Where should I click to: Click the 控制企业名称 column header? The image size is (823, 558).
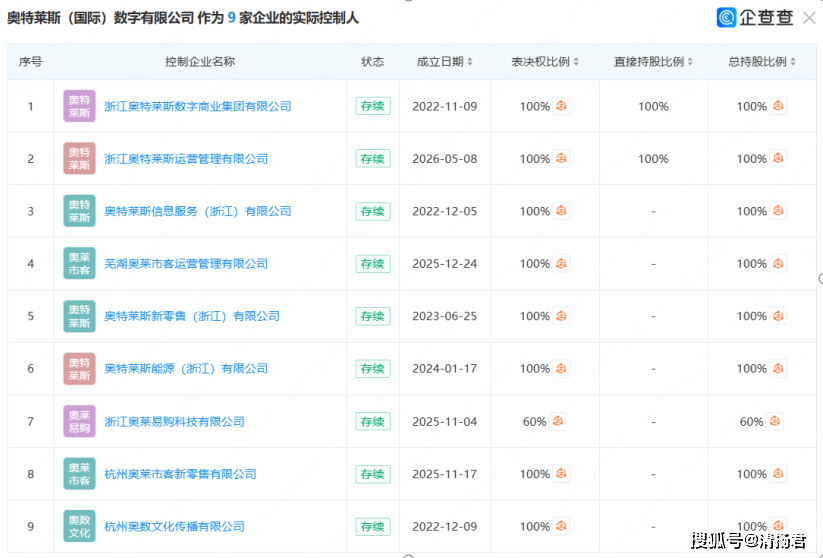pyautogui.click(x=200, y=62)
